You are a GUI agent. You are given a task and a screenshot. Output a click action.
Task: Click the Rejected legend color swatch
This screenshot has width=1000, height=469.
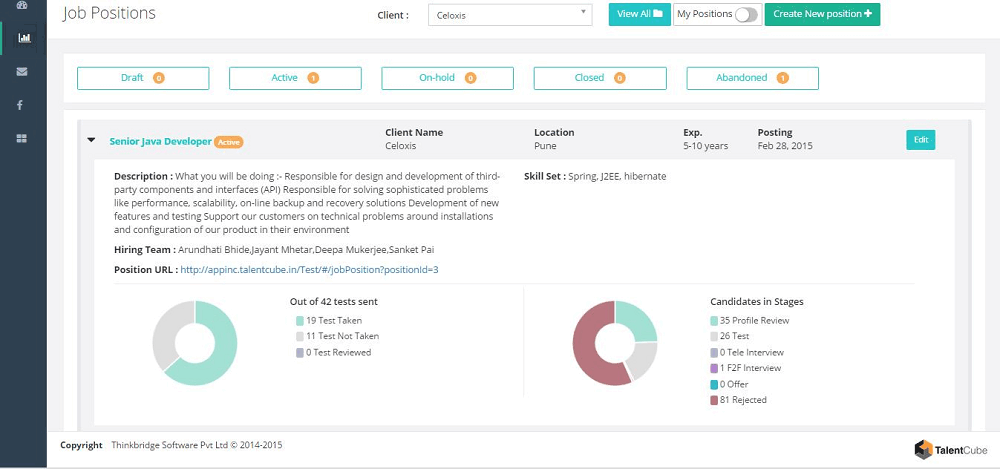coord(714,400)
